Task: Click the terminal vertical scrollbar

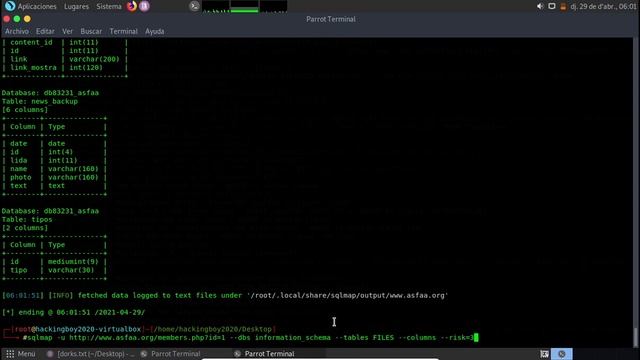Action: pyautogui.click(x=635, y=192)
